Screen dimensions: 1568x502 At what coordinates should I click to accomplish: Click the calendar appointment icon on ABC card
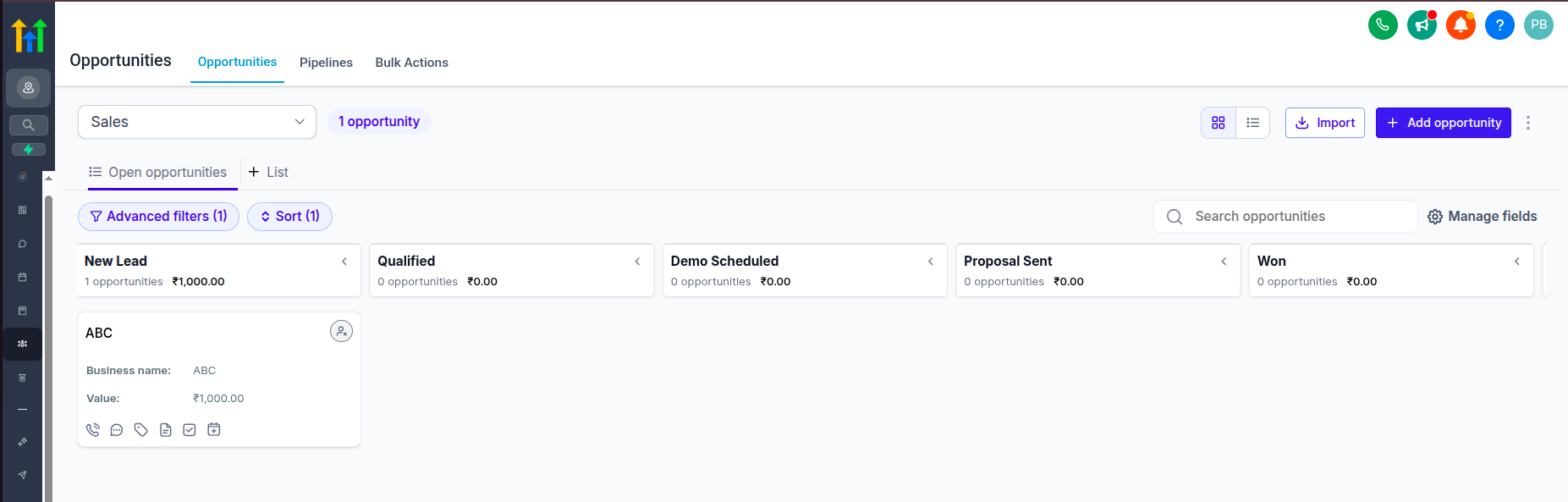point(214,430)
